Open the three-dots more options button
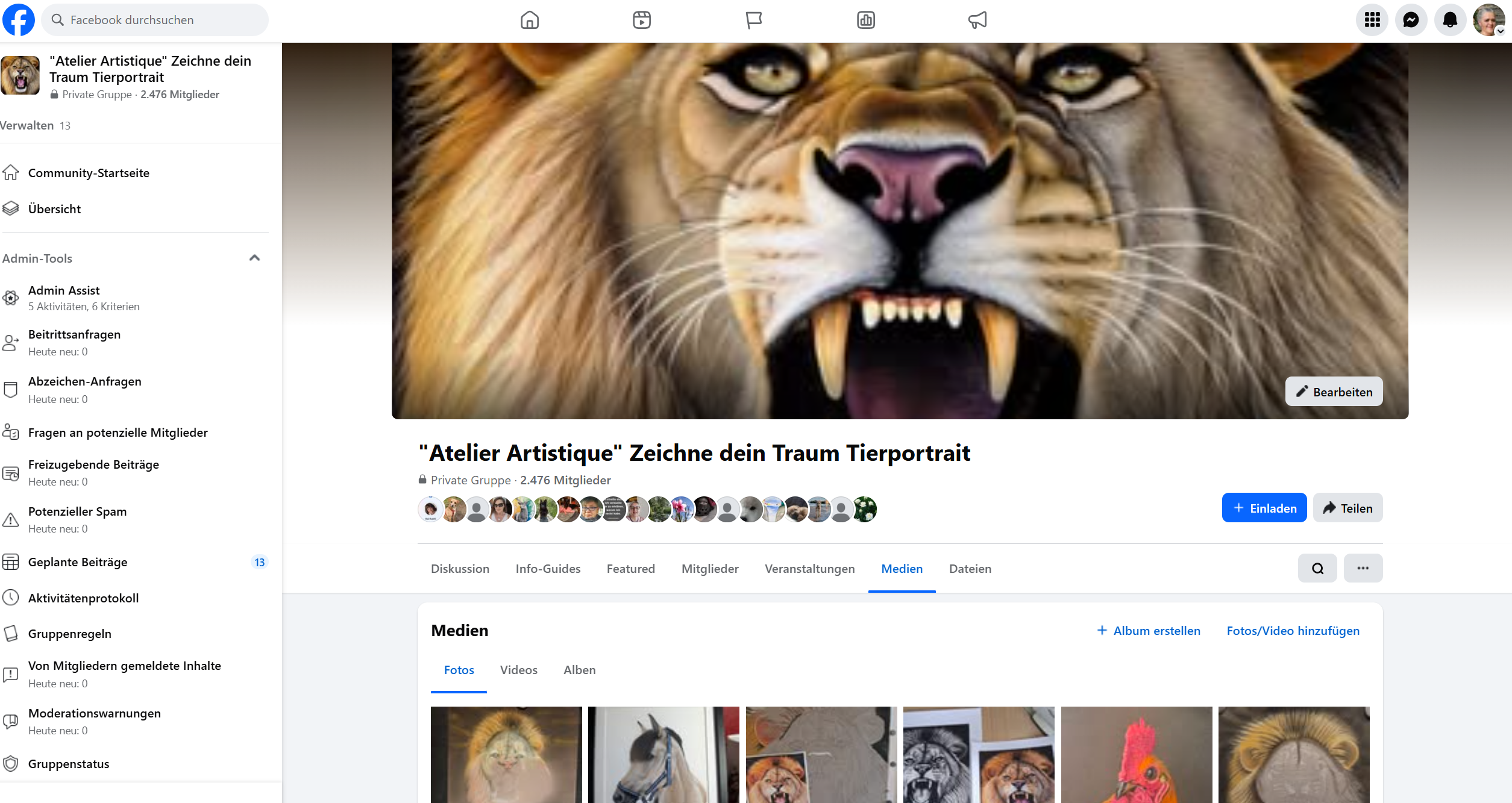 [1363, 568]
